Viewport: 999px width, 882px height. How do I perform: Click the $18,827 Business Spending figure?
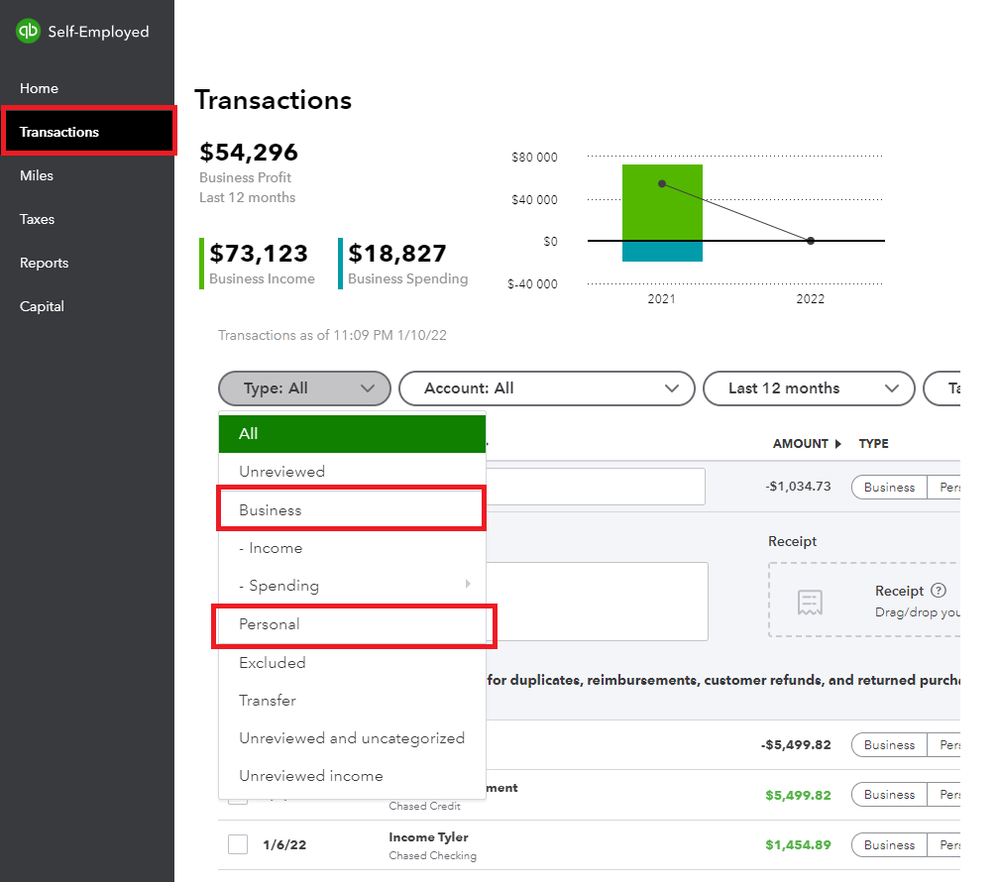tap(397, 253)
